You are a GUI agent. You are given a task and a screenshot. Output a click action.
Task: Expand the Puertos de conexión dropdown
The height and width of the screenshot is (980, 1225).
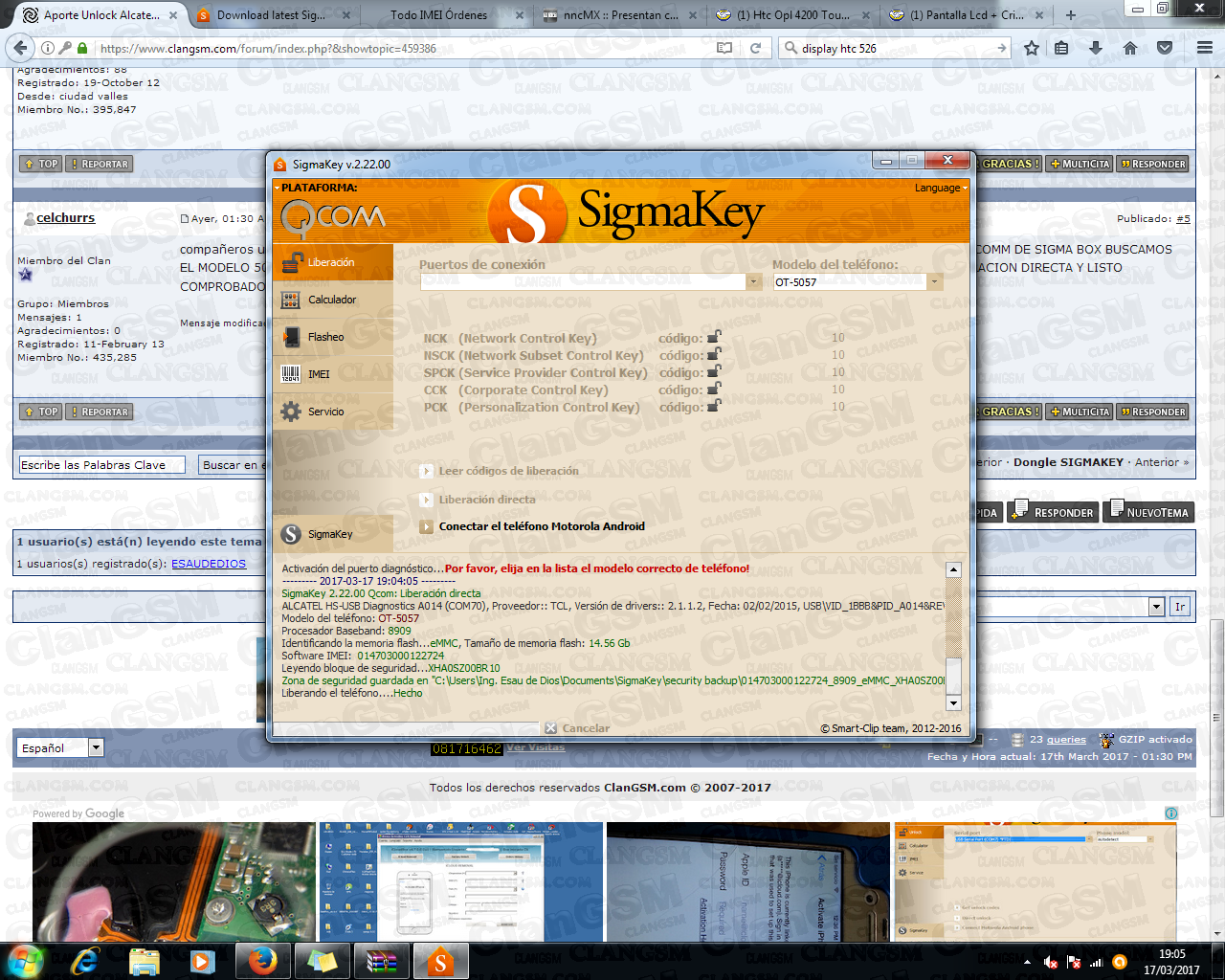click(753, 281)
